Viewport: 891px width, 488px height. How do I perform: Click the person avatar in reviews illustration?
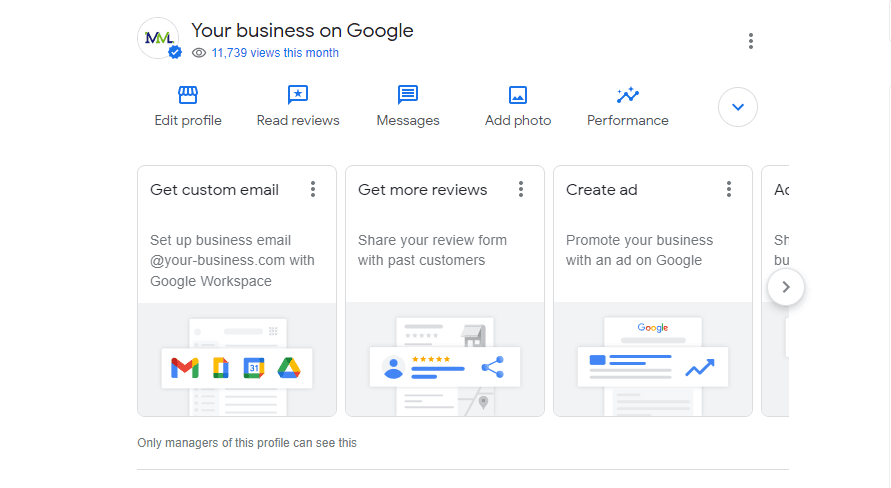tap(393, 367)
